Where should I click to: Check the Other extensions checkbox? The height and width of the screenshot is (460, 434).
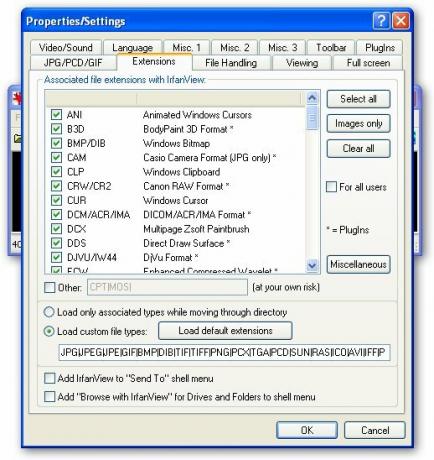50,287
